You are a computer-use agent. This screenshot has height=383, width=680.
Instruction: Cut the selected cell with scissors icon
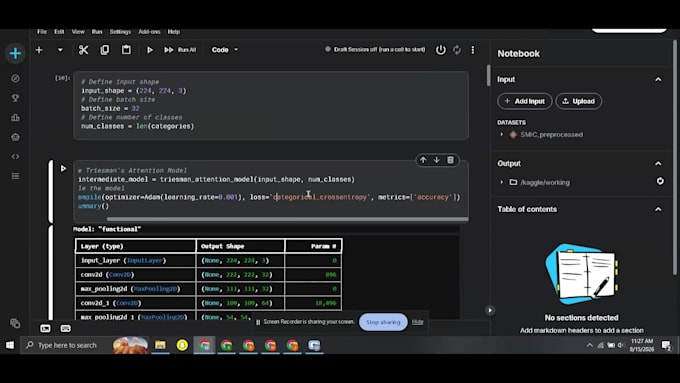click(x=83, y=50)
